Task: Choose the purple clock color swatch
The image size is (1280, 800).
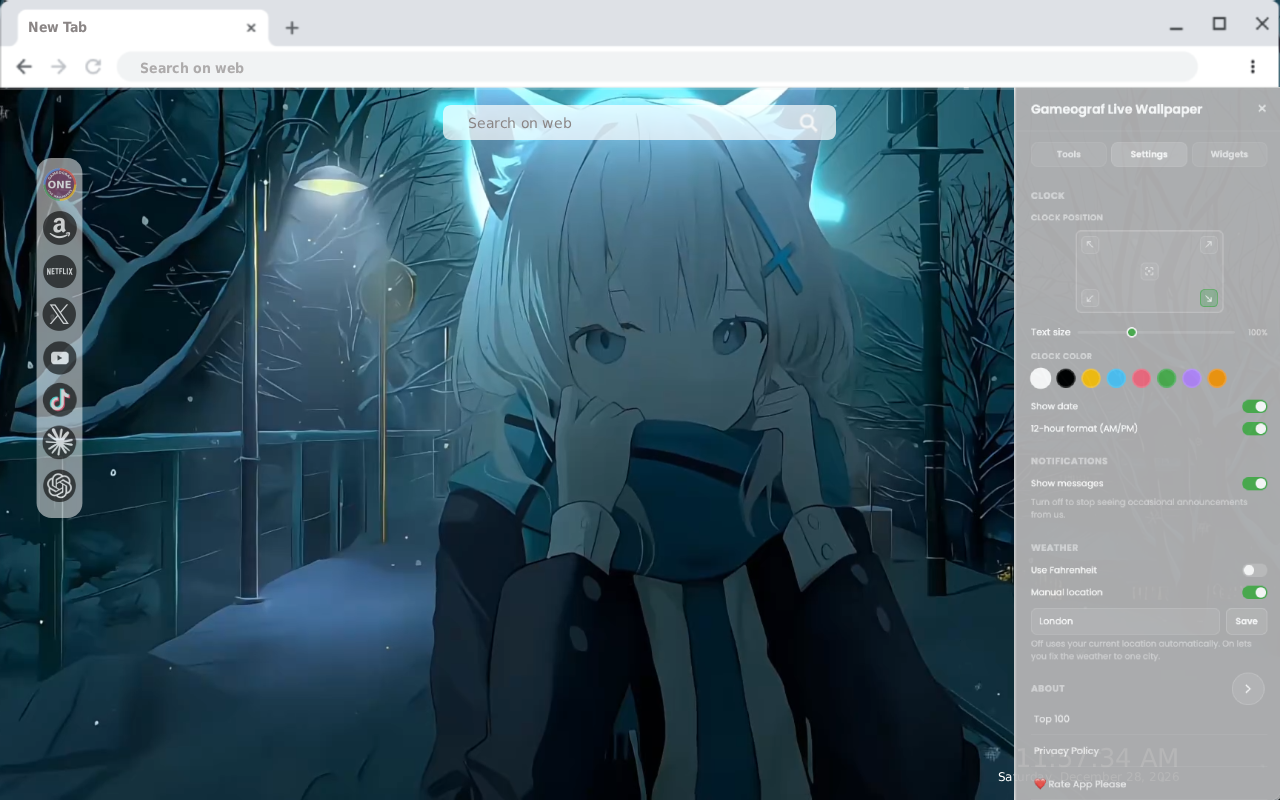Action: (1192, 378)
